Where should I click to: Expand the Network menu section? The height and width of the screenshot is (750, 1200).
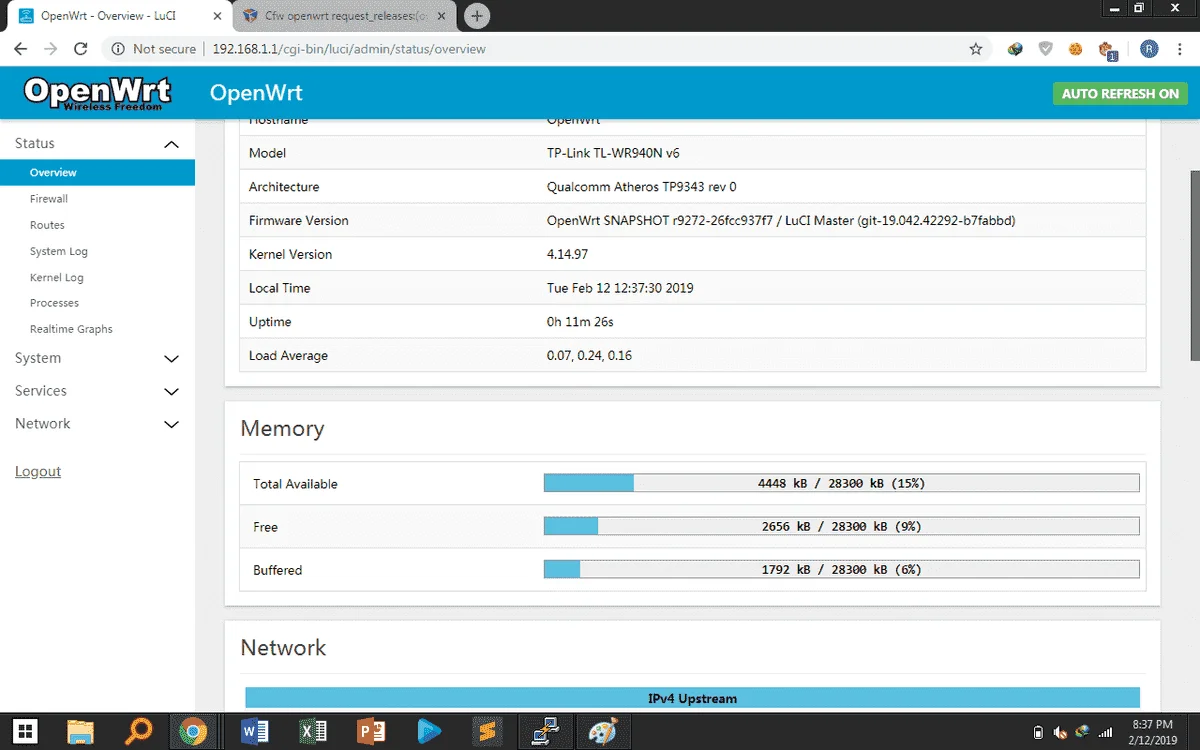tap(97, 424)
